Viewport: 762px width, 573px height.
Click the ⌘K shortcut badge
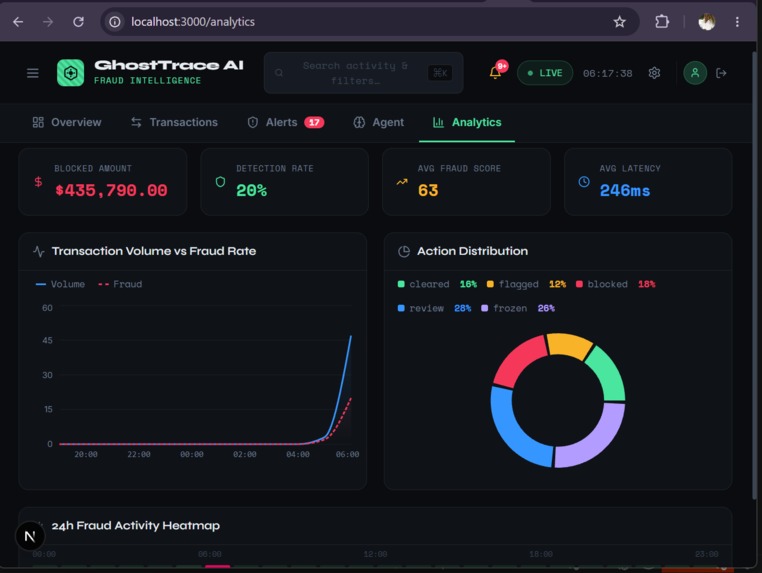440,73
